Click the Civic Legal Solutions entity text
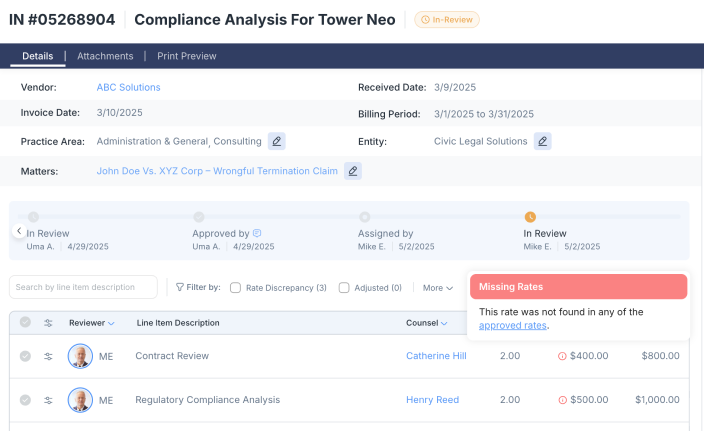The height and width of the screenshot is (440, 704). click(x=480, y=141)
